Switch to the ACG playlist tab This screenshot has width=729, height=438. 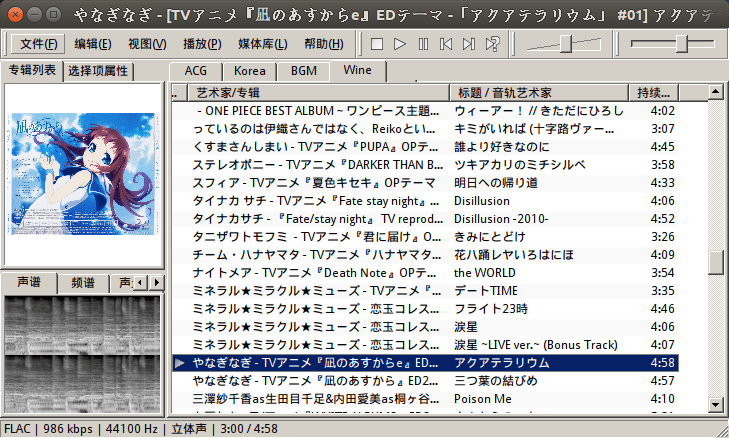[x=195, y=71]
